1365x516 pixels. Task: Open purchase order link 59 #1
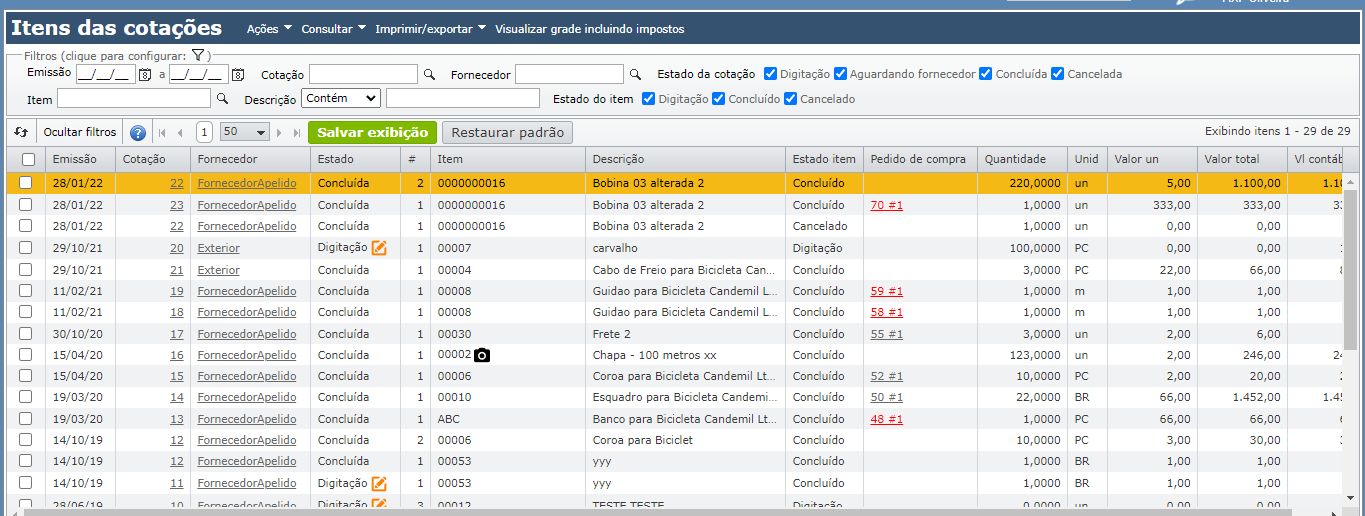(x=887, y=291)
